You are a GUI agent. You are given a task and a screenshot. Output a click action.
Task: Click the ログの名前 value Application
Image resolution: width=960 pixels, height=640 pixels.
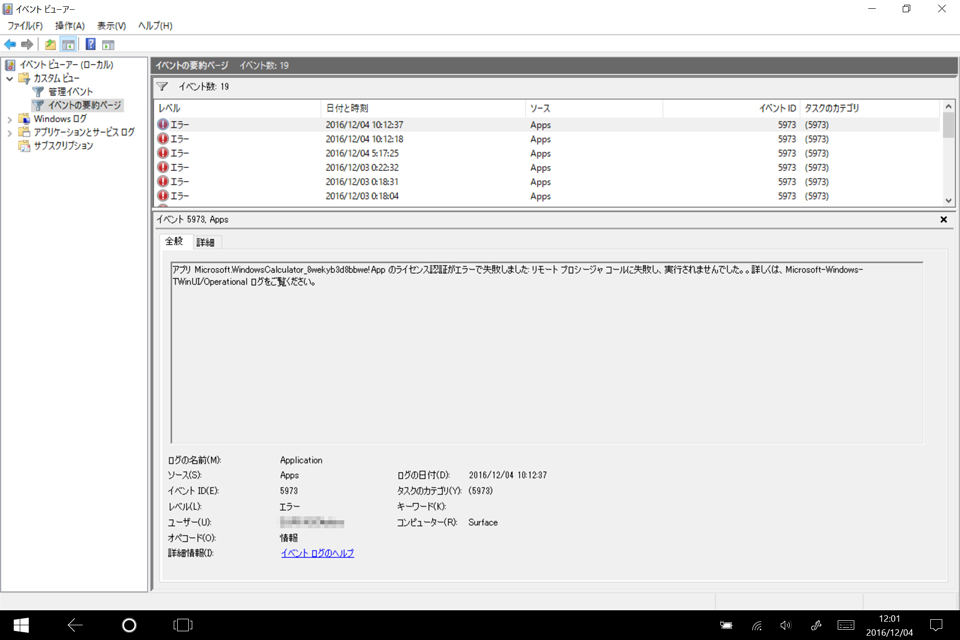click(301, 460)
